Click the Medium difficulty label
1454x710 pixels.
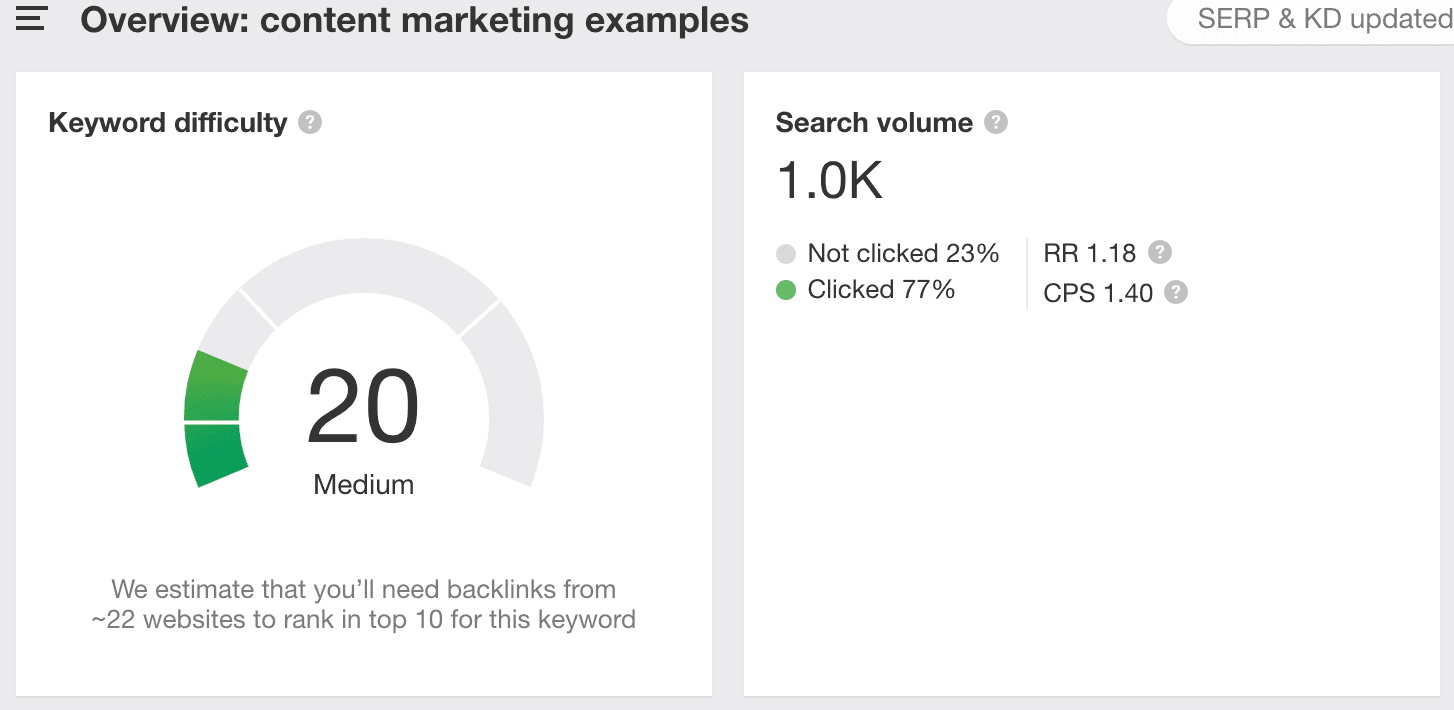click(363, 485)
